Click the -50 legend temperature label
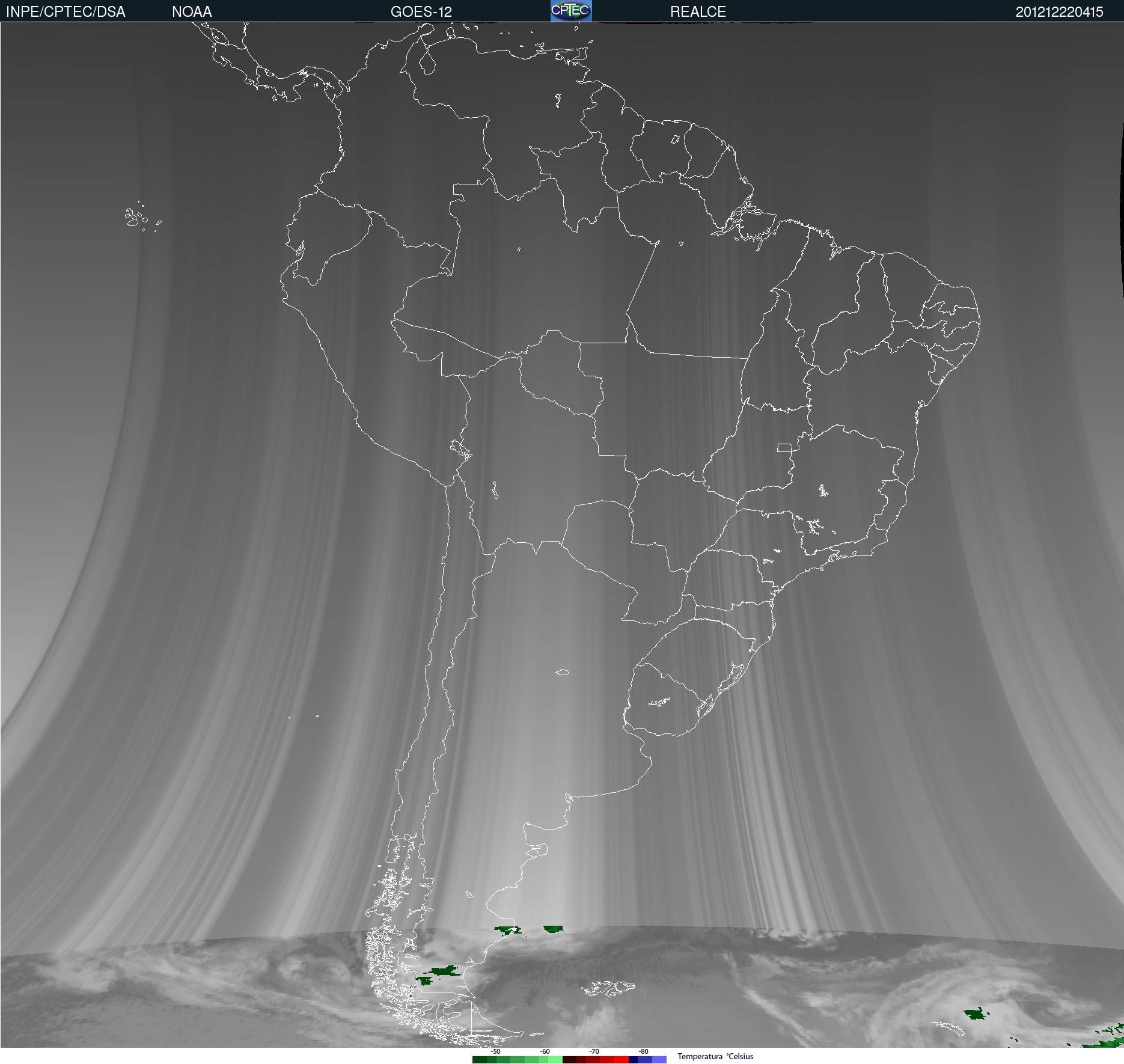This screenshot has width=1124, height=1064. 495,1051
